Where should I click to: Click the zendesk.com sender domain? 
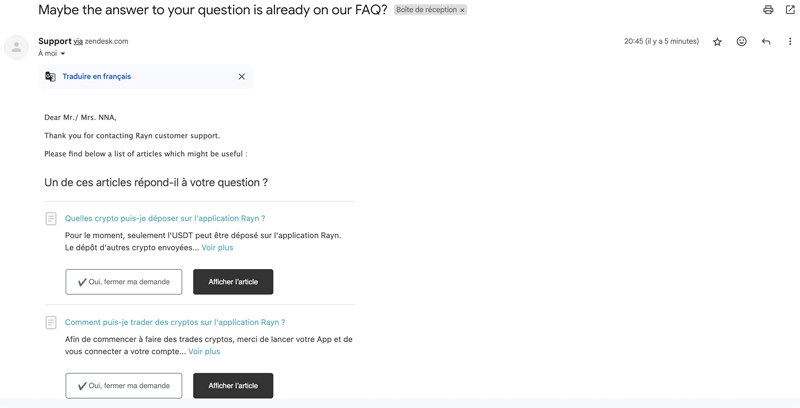[x=106, y=41]
